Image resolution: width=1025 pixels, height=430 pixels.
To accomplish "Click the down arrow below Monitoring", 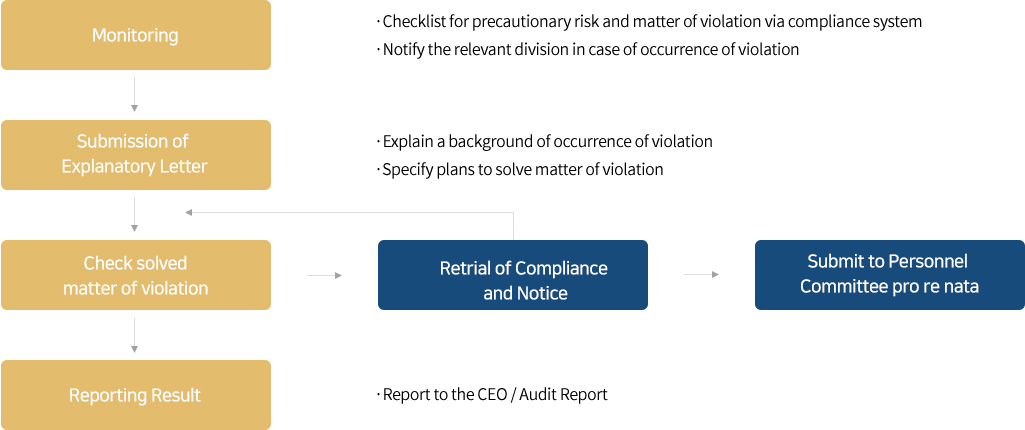I will click(134, 94).
